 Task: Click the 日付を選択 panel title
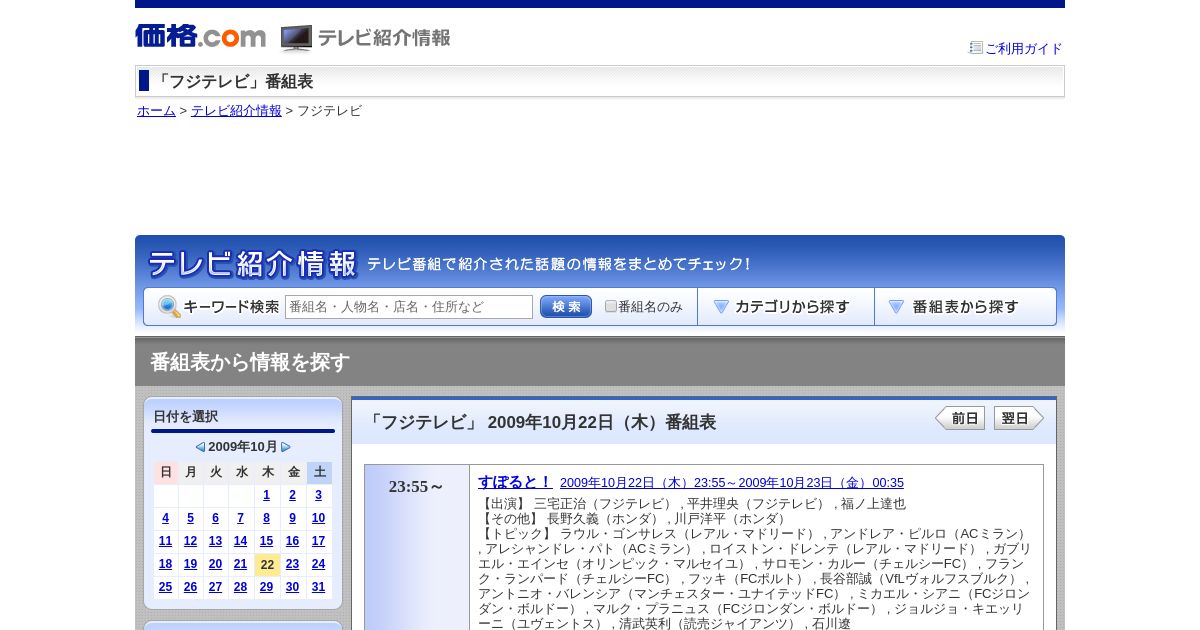(x=185, y=416)
